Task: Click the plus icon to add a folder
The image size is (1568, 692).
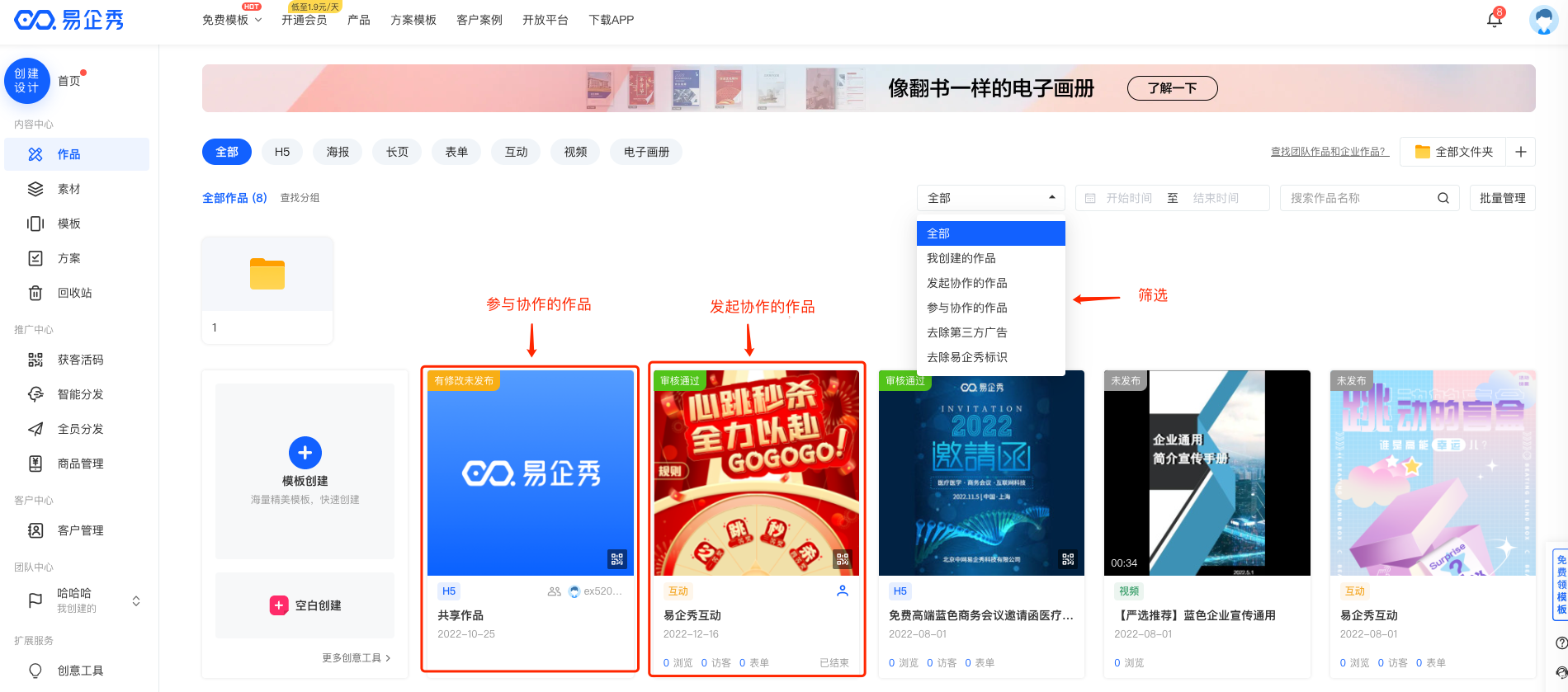Action: coord(1521,152)
